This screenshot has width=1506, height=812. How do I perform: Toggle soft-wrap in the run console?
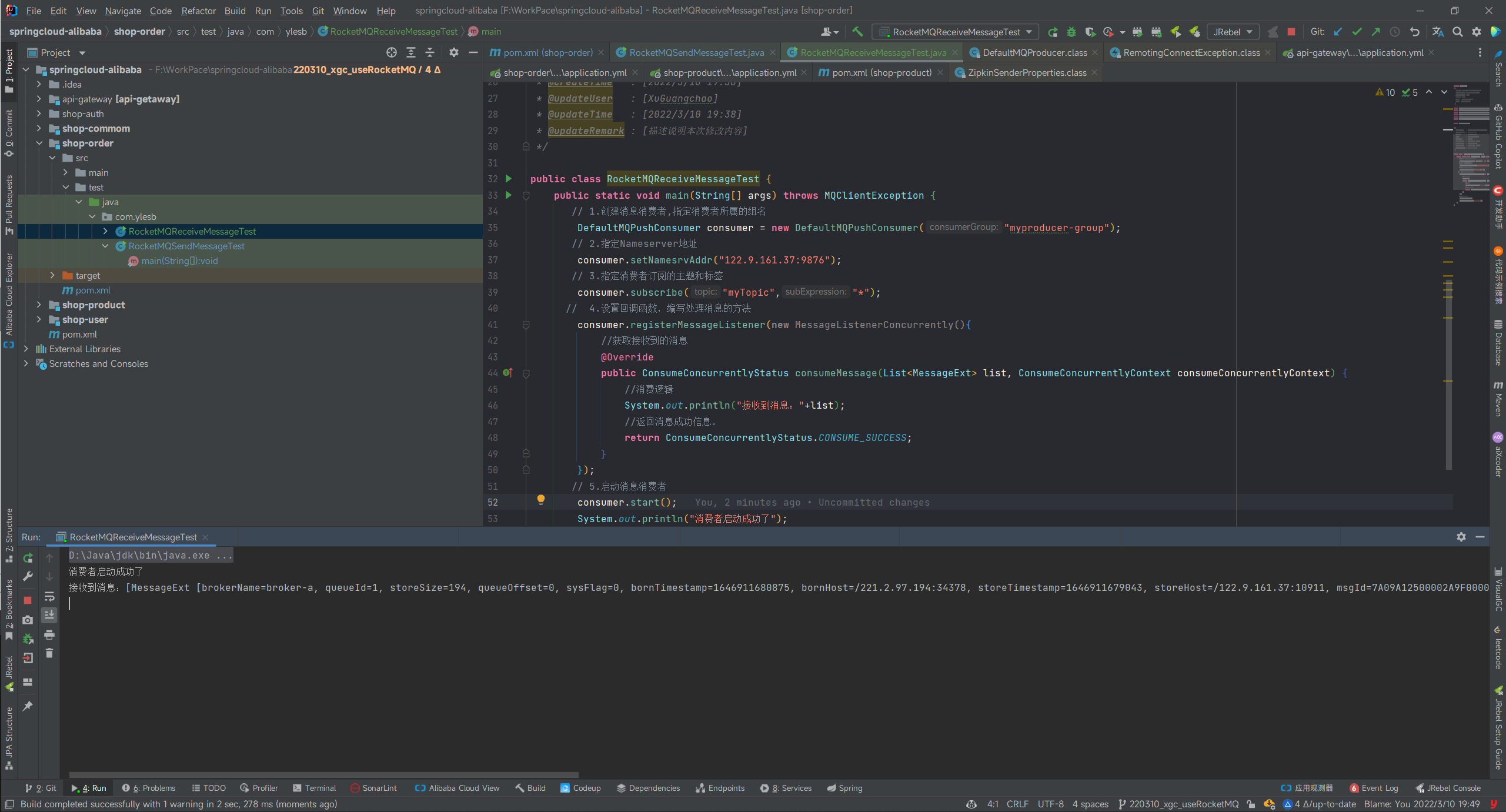pyautogui.click(x=49, y=597)
